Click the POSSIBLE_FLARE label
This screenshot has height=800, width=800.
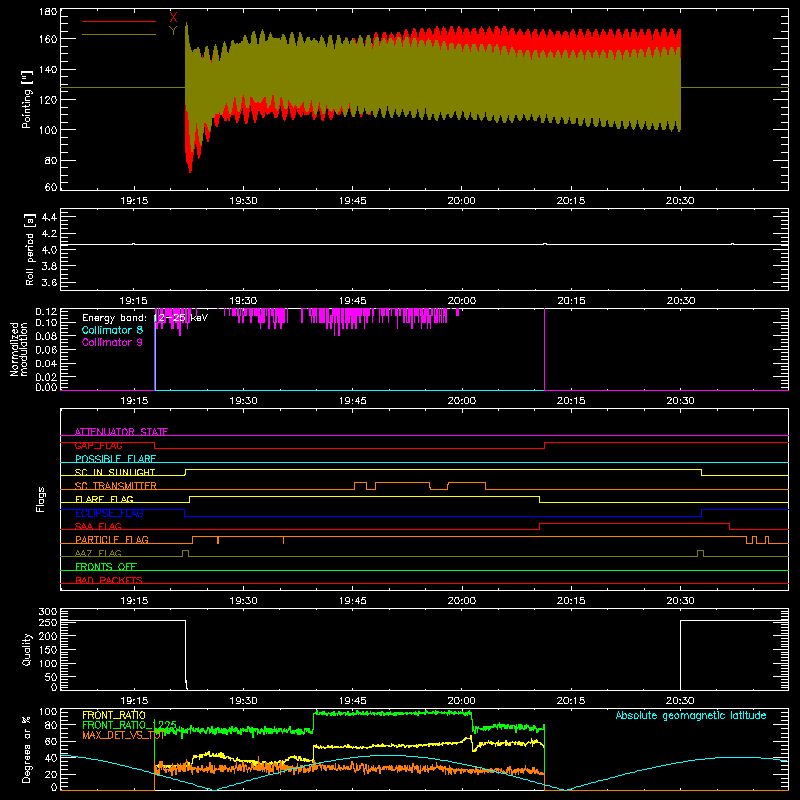115,459
